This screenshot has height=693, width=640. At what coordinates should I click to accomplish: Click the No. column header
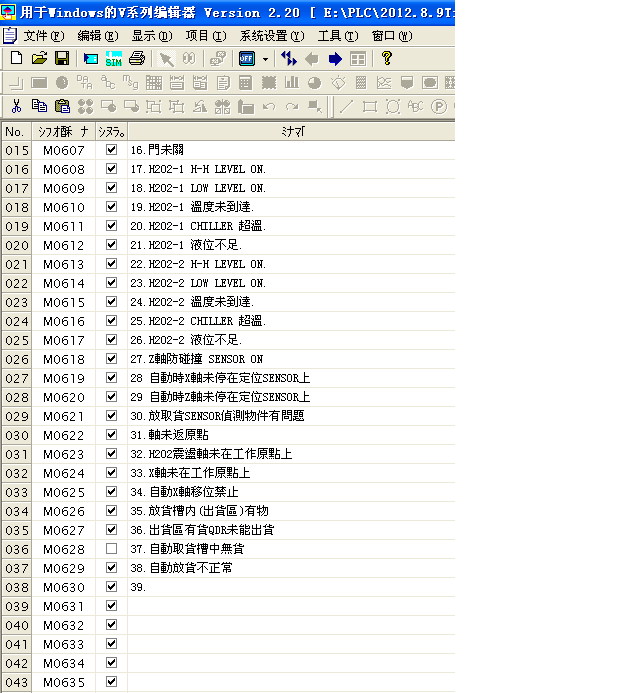click(x=15, y=131)
